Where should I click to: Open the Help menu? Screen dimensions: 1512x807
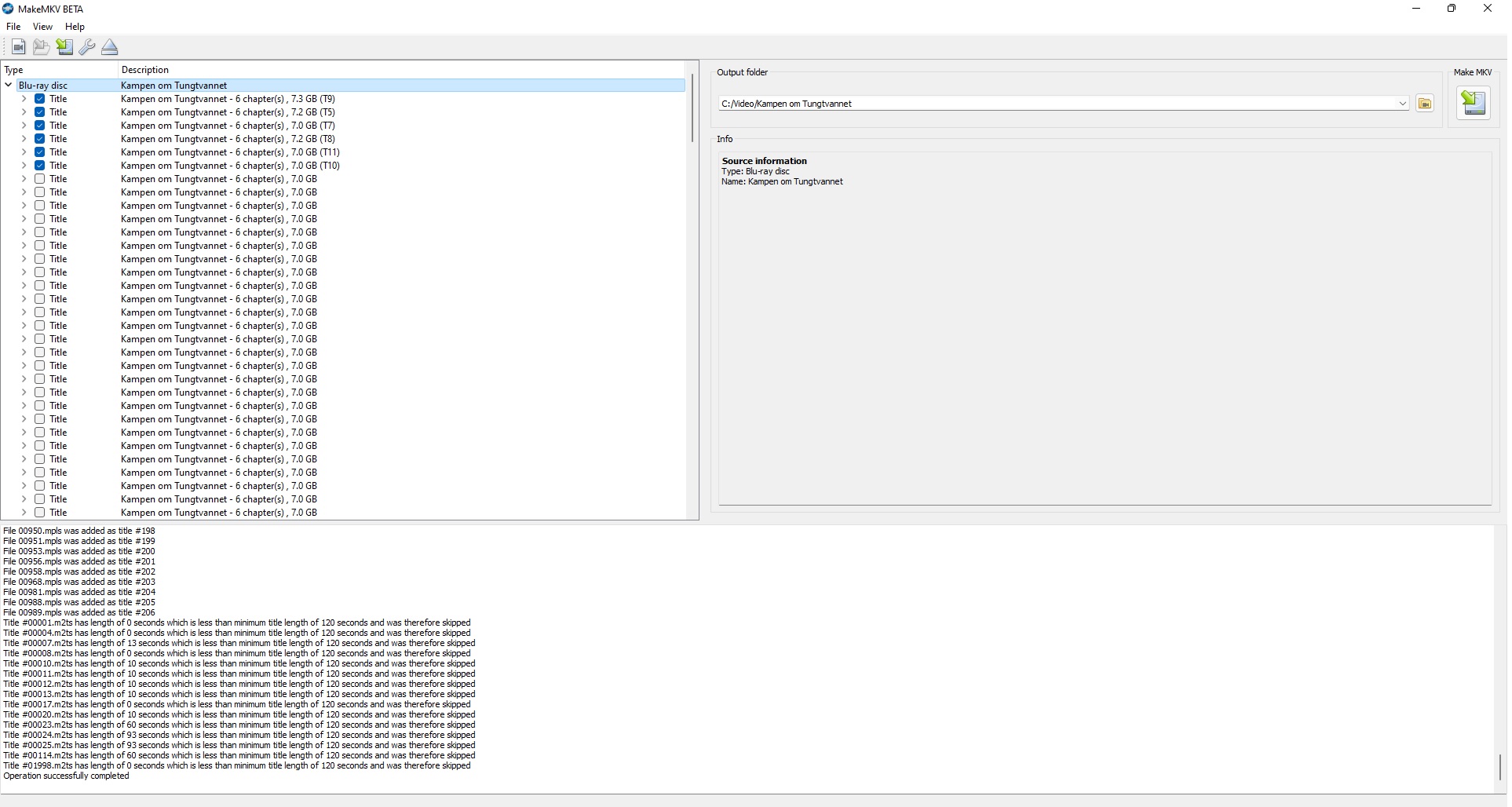tap(75, 27)
